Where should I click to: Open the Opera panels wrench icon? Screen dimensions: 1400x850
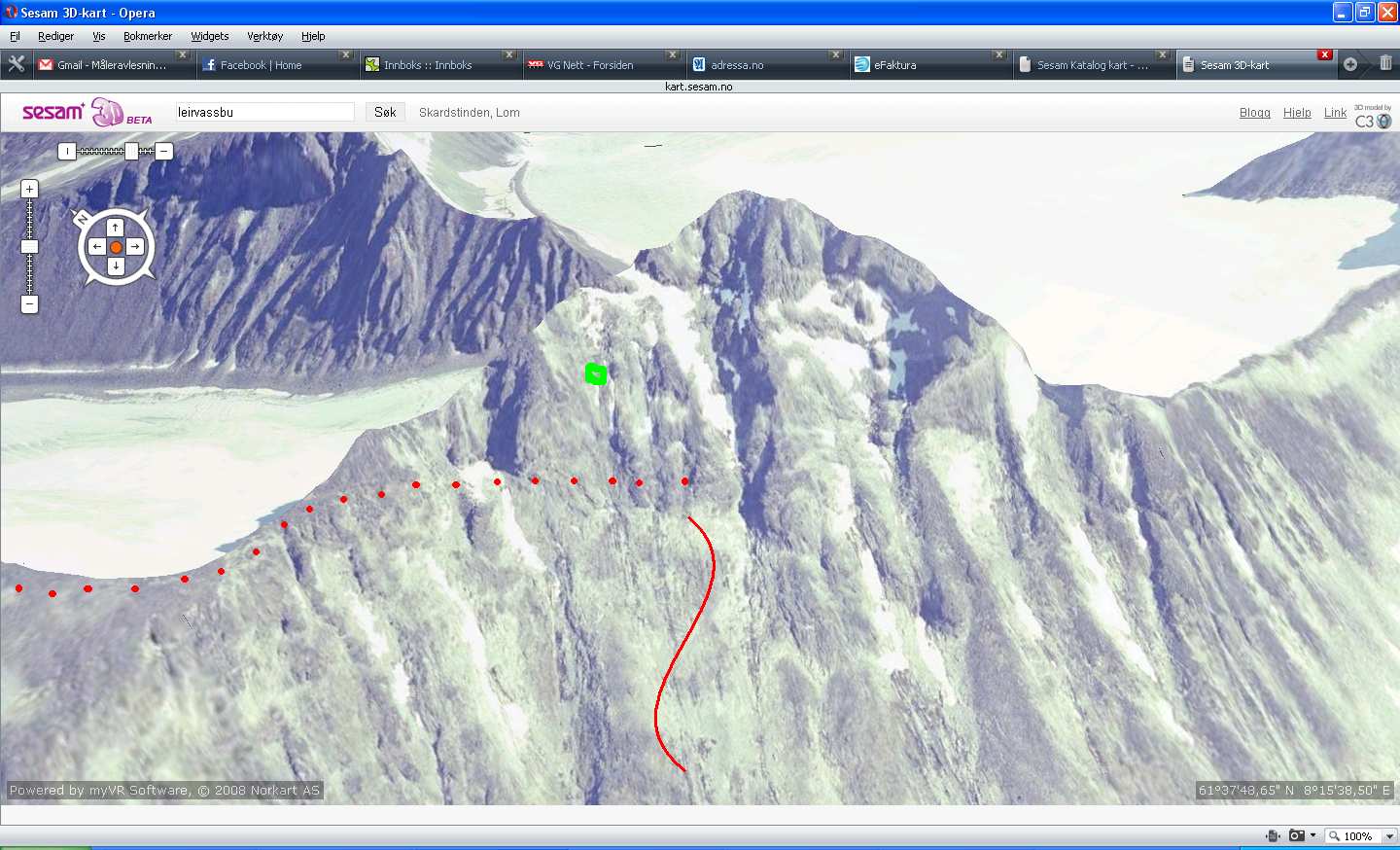17,64
